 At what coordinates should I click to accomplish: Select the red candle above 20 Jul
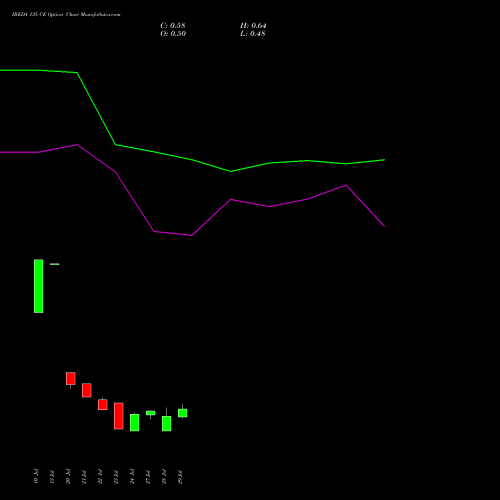point(71,379)
